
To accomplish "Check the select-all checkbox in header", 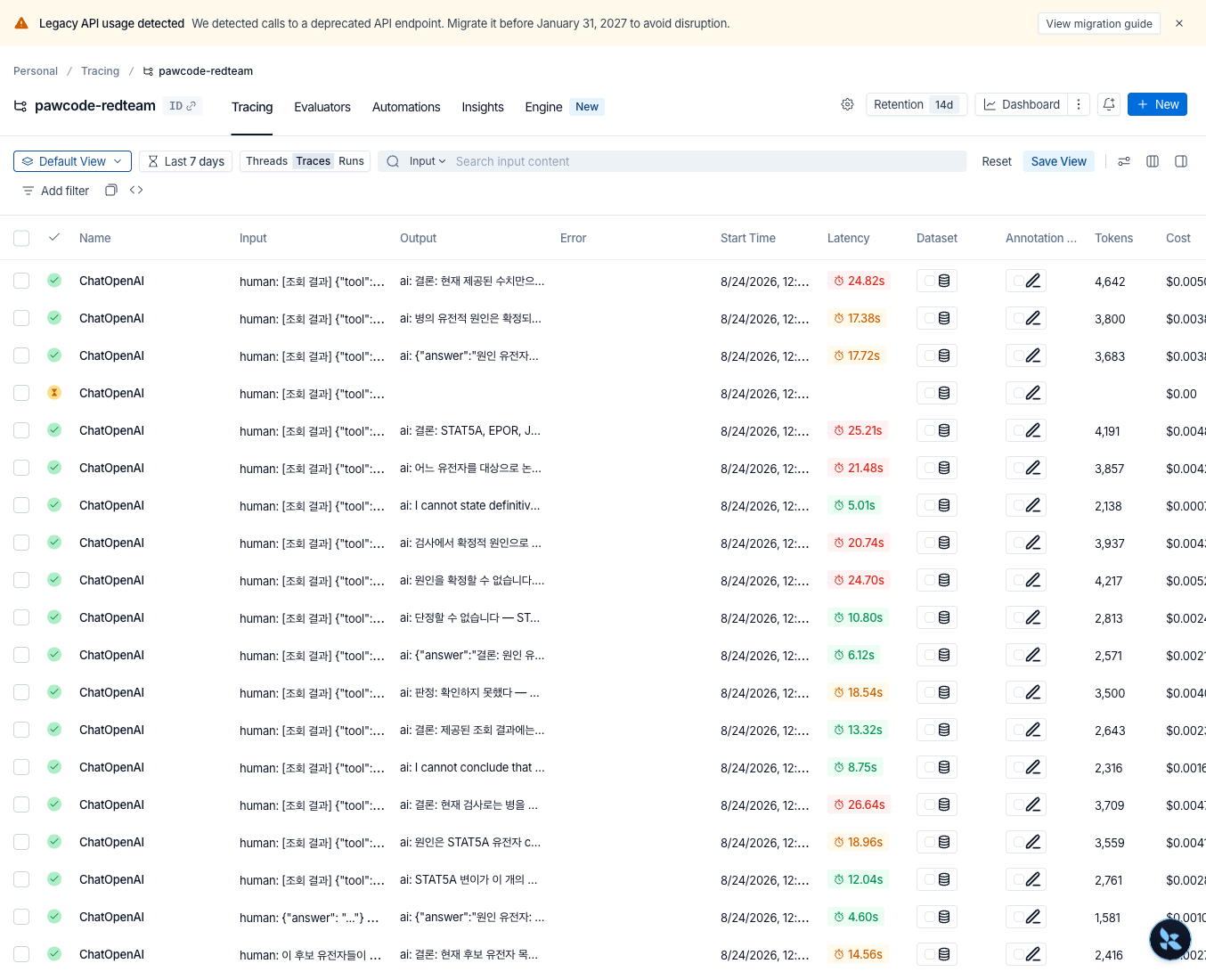I will (21, 238).
